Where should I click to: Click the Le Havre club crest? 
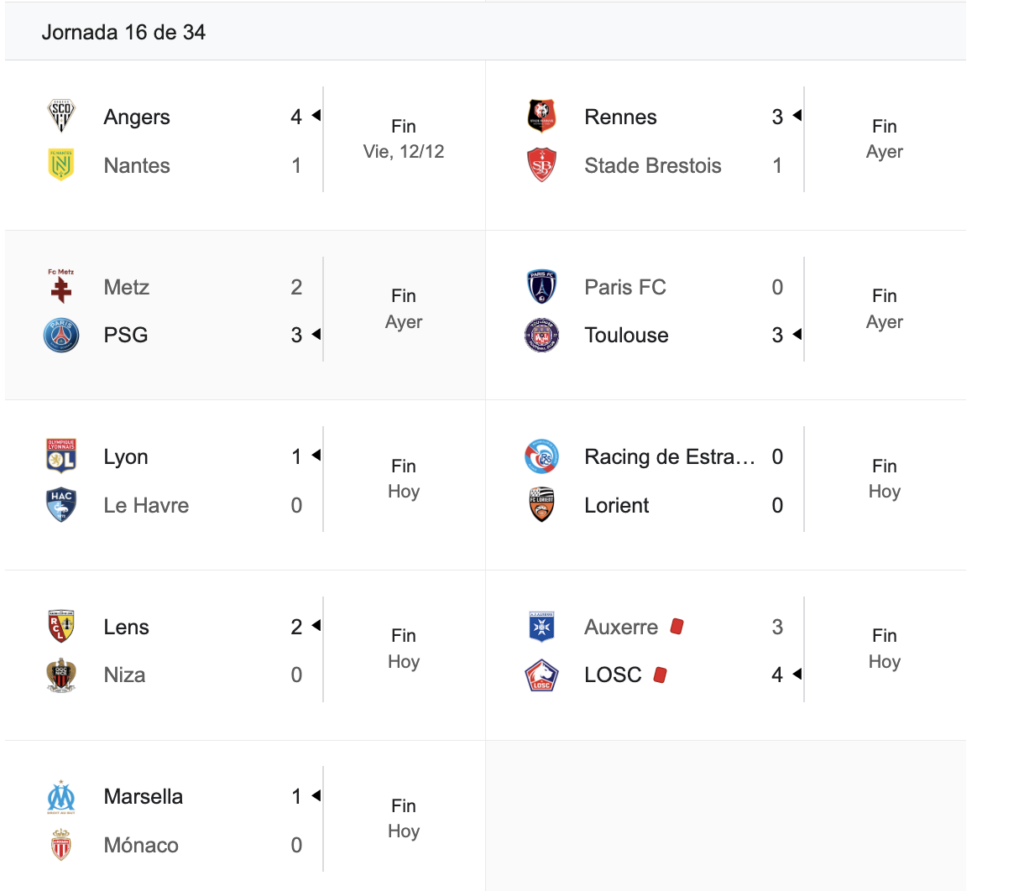click(62, 505)
